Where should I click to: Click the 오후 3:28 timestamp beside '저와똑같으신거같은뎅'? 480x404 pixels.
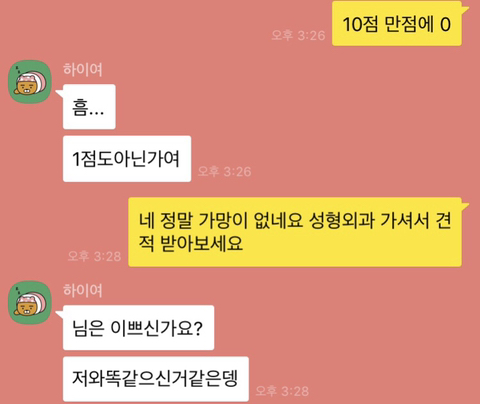282,391
